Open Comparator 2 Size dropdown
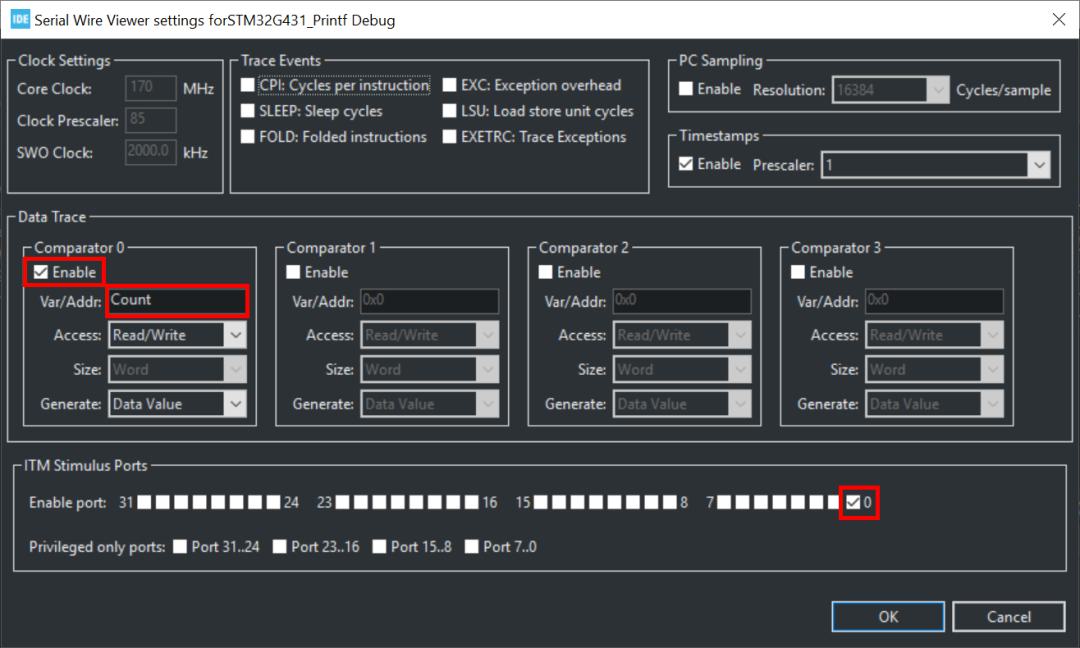Viewport: 1080px width, 648px height. [682, 369]
